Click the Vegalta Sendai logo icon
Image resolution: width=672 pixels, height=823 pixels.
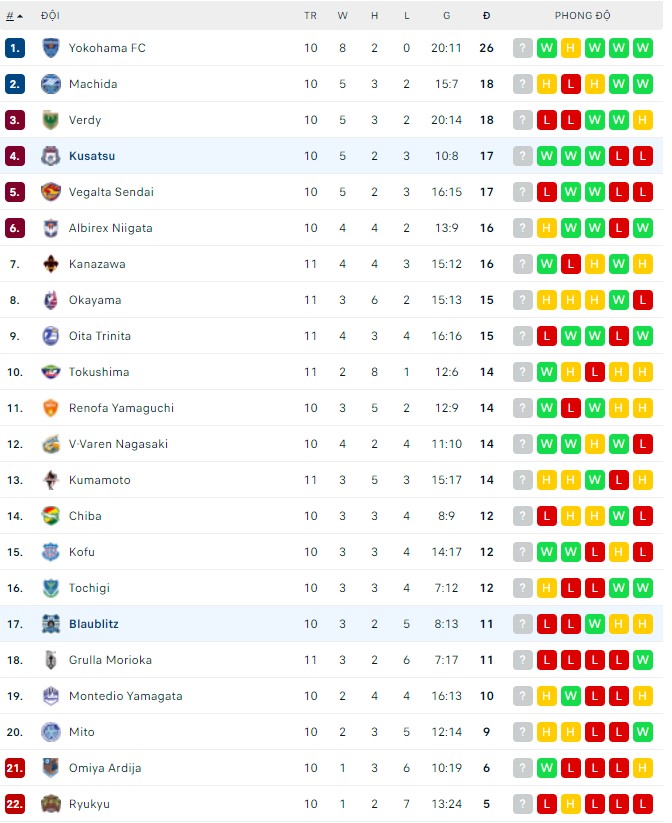(x=51, y=192)
